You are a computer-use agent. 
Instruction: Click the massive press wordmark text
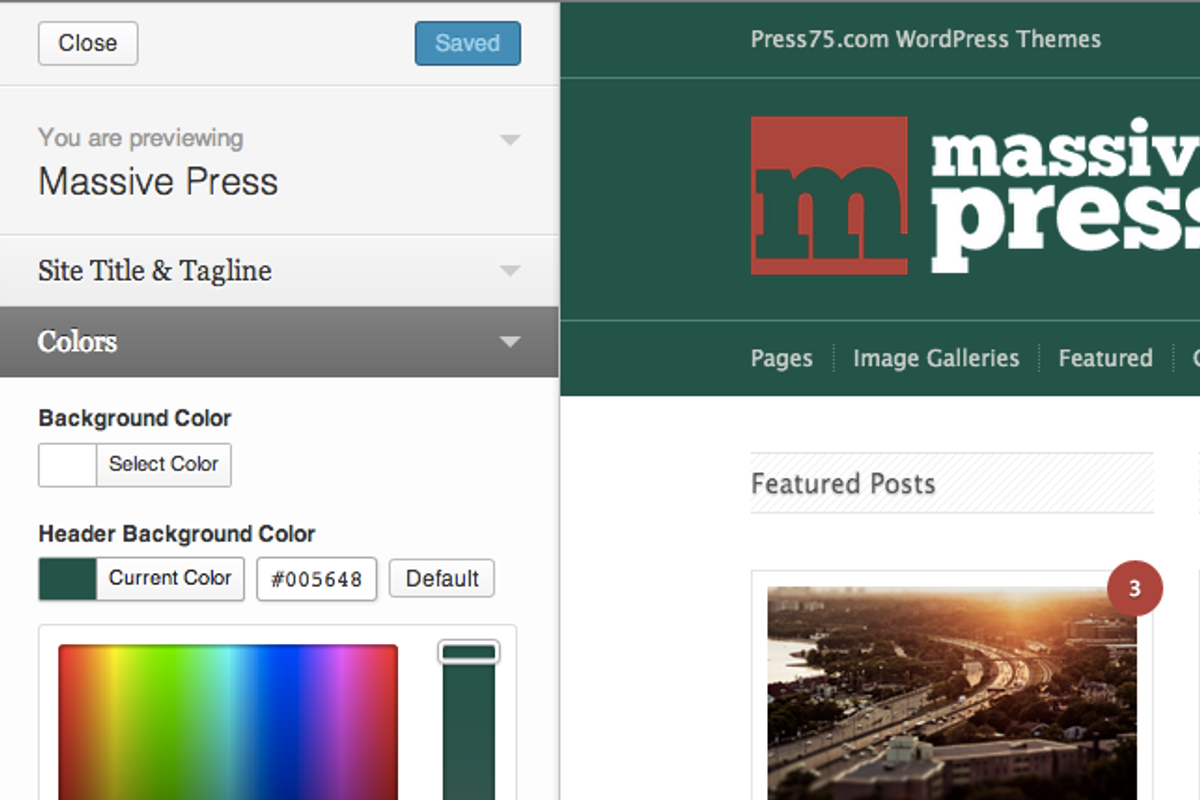1065,196
